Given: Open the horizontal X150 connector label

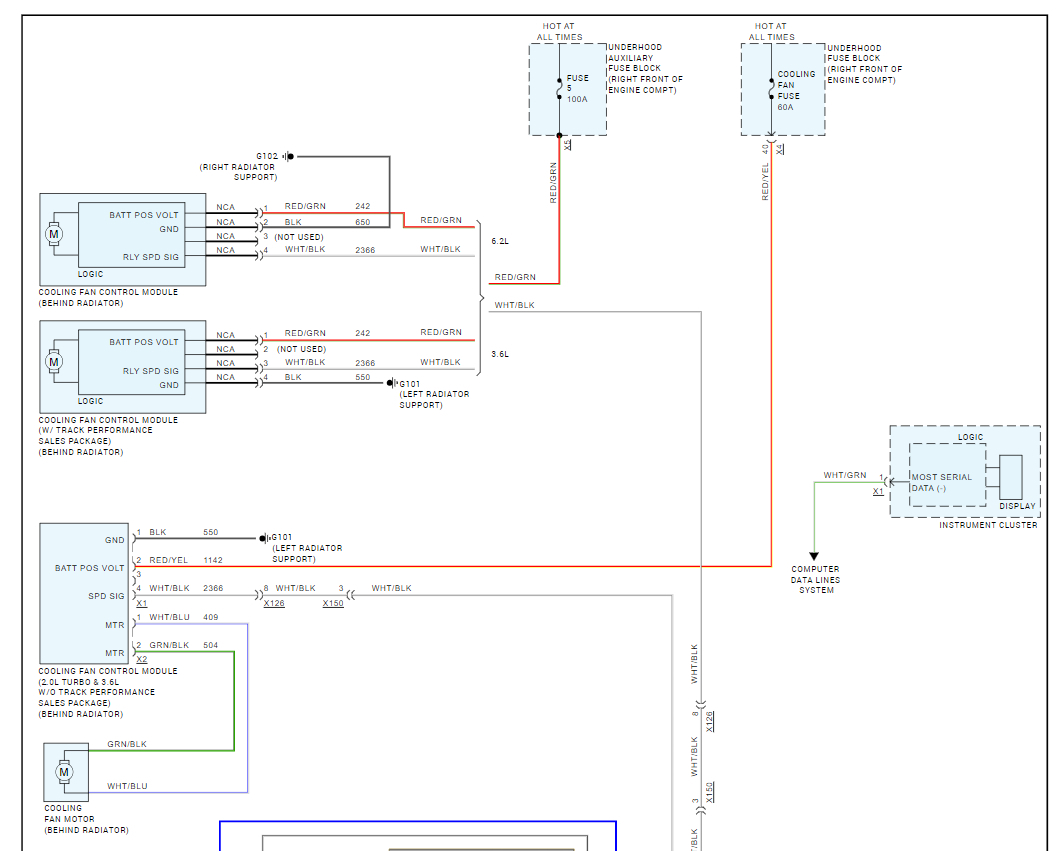Looking at the screenshot, I should coord(333,603).
